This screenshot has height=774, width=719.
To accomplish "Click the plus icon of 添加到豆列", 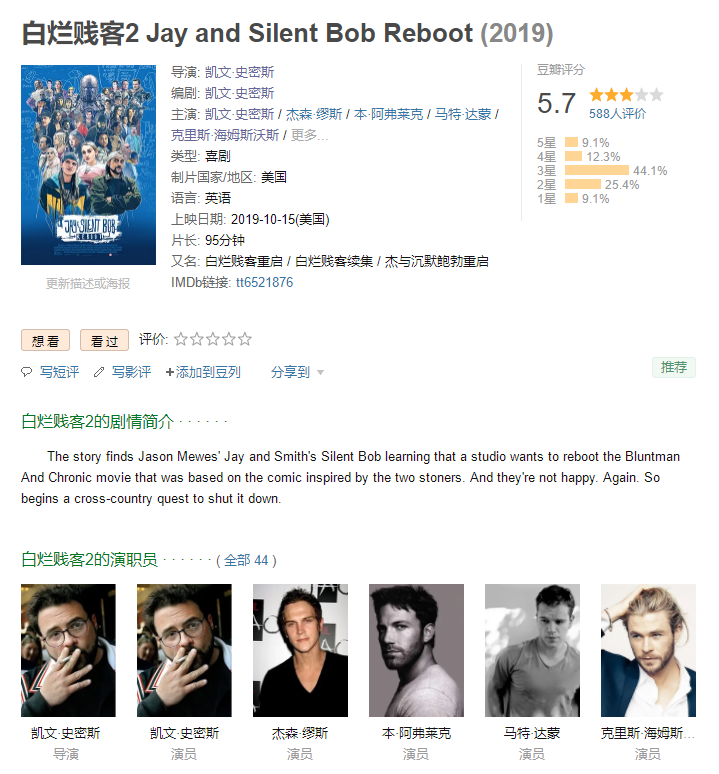I will tap(169, 372).
